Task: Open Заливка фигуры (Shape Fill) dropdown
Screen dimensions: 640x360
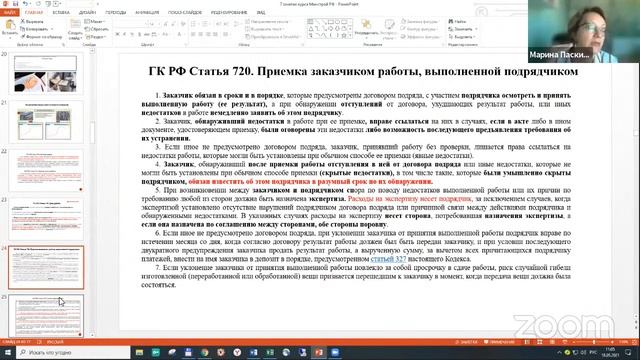Action: pos(420,21)
